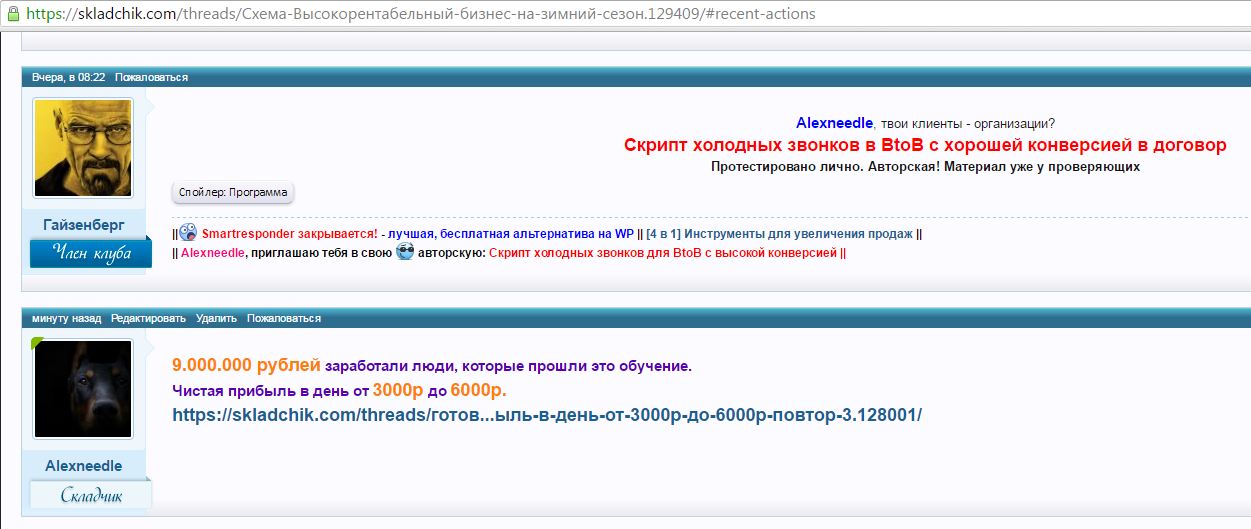This screenshot has width=1251, height=529.
Task: Click the green online indicator on Alexneedle's avatar
Action: point(38,343)
